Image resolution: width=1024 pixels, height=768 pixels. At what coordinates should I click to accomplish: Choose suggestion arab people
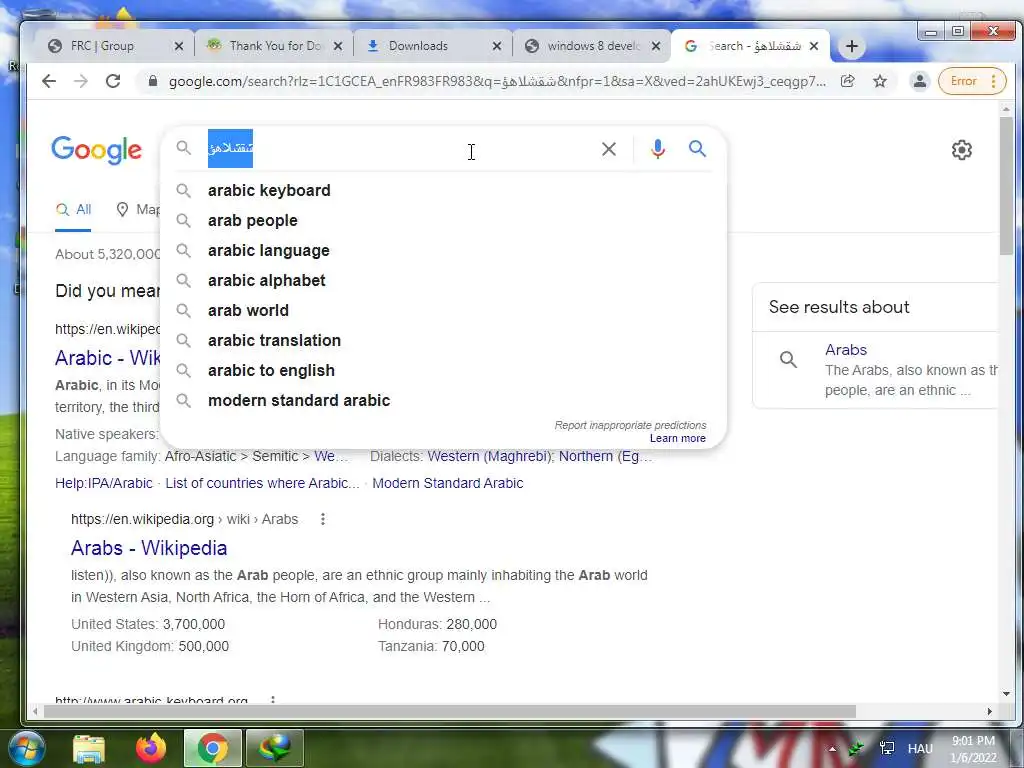443,220
